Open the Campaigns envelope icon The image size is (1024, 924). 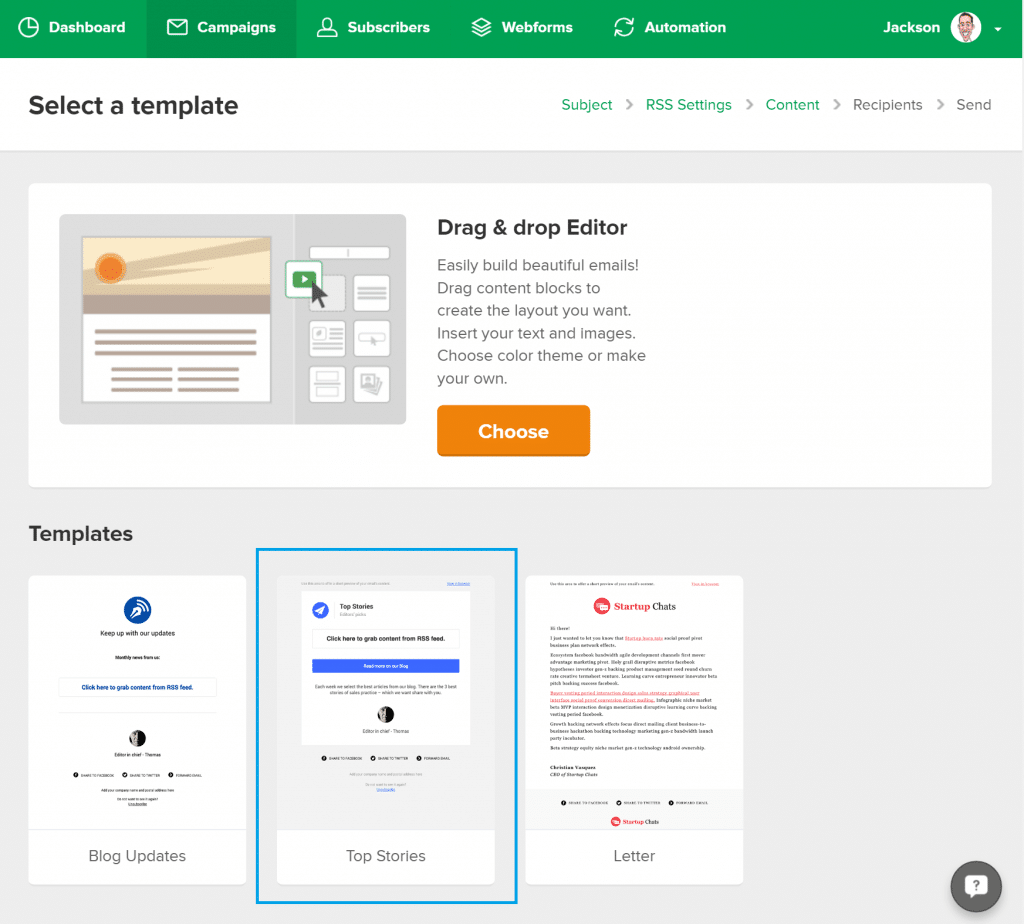click(177, 27)
